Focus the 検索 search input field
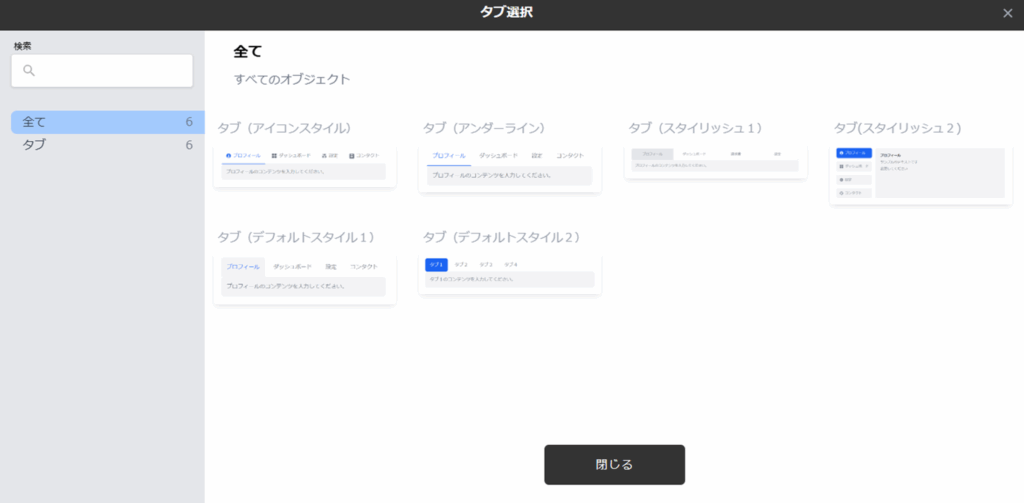This screenshot has height=503, width=1024. point(110,71)
